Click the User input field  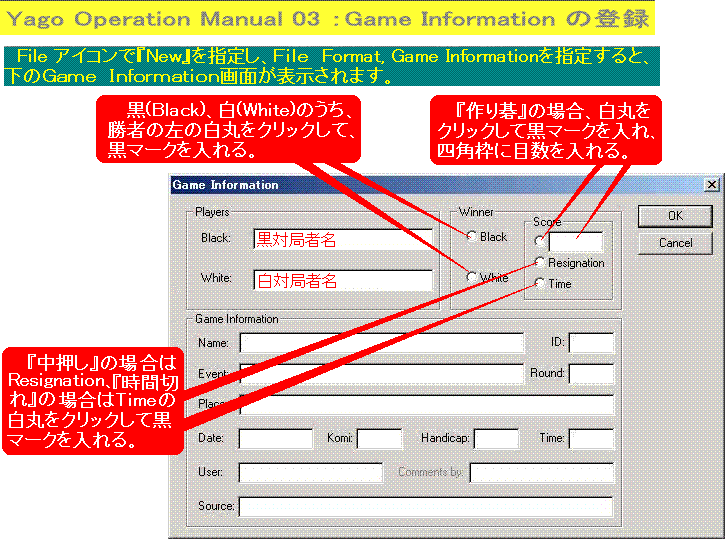pyautogui.click(x=311, y=472)
